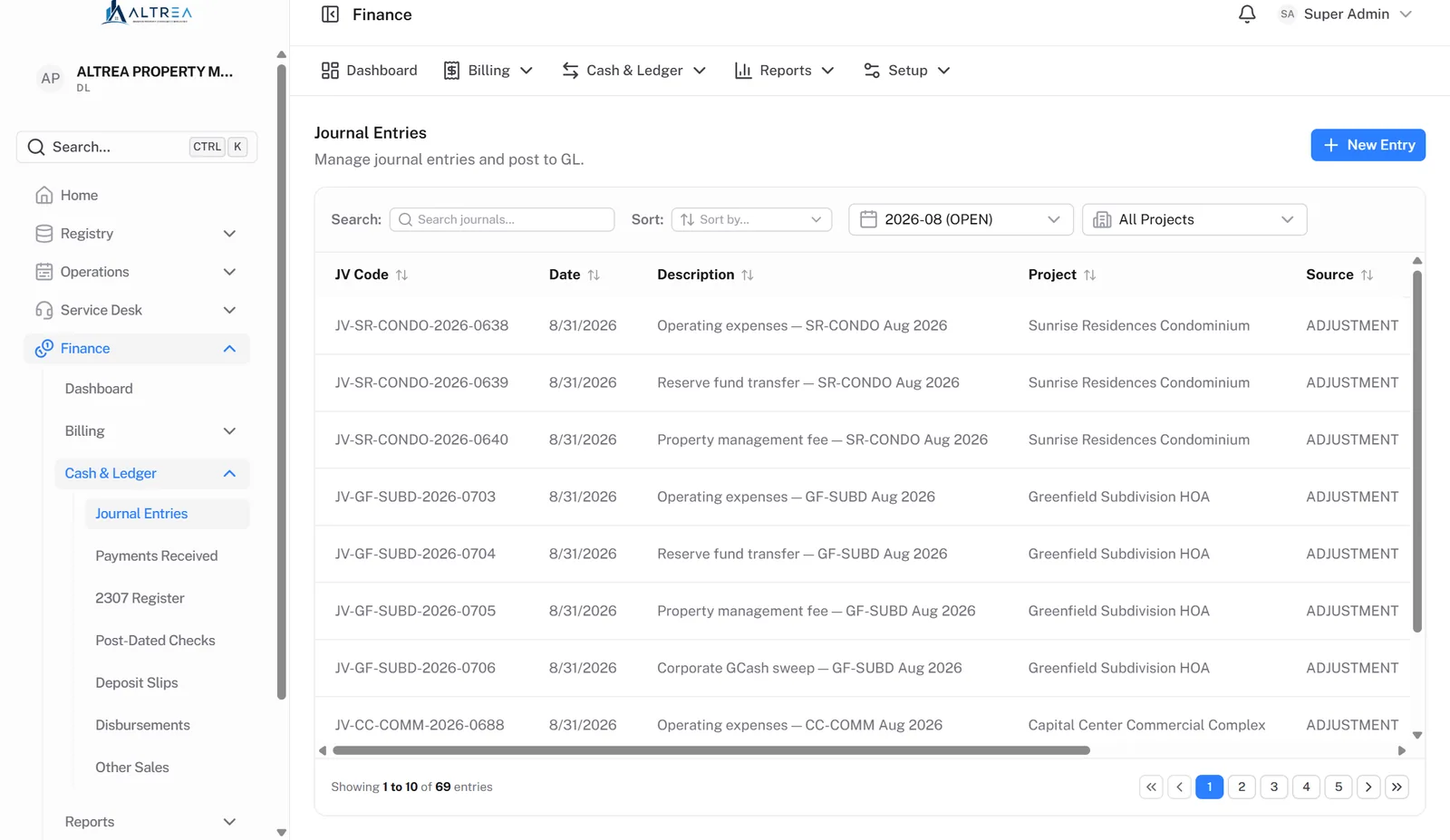Click the Search journals input field
The width and height of the screenshot is (1450, 840).
coord(502,219)
